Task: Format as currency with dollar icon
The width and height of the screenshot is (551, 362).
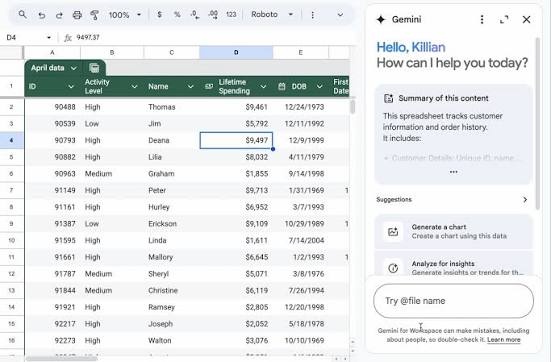Action: coord(160,14)
